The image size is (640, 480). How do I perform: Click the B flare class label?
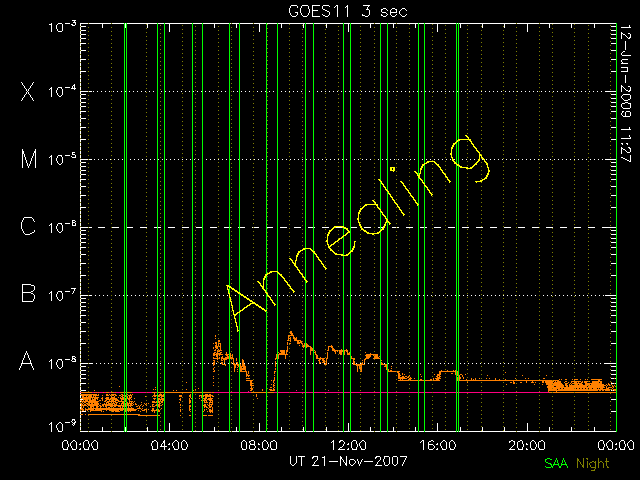click(x=28, y=293)
